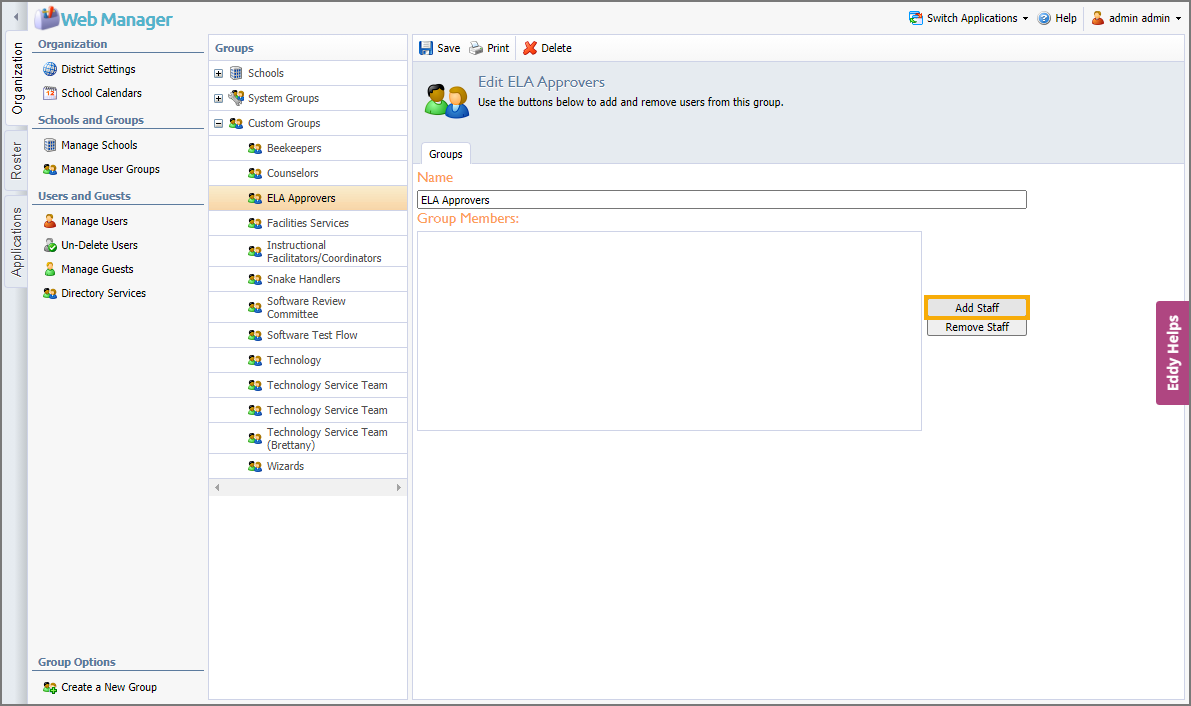The height and width of the screenshot is (706, 1191).
Task: Click the Manage User Groups icon
Action: 50,169
